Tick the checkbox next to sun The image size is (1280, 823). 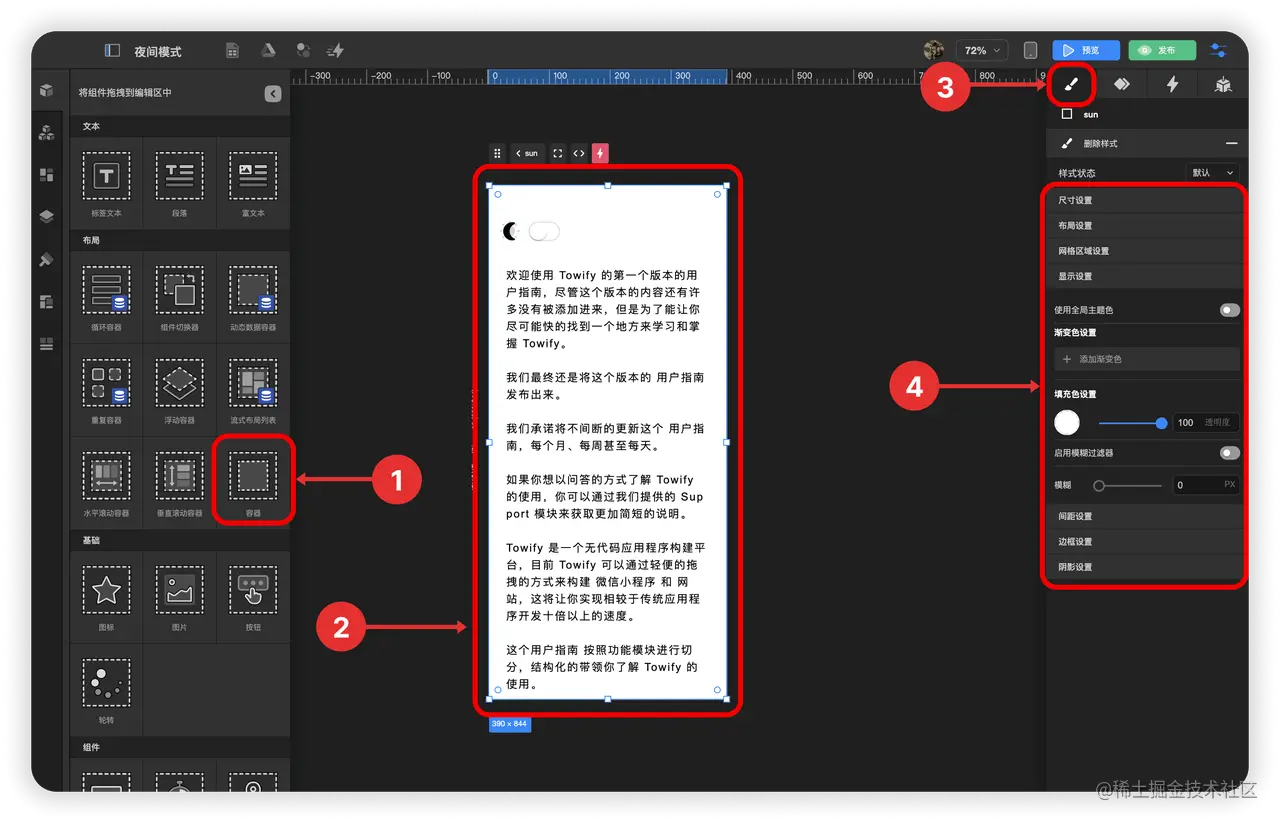(1067, 114)
